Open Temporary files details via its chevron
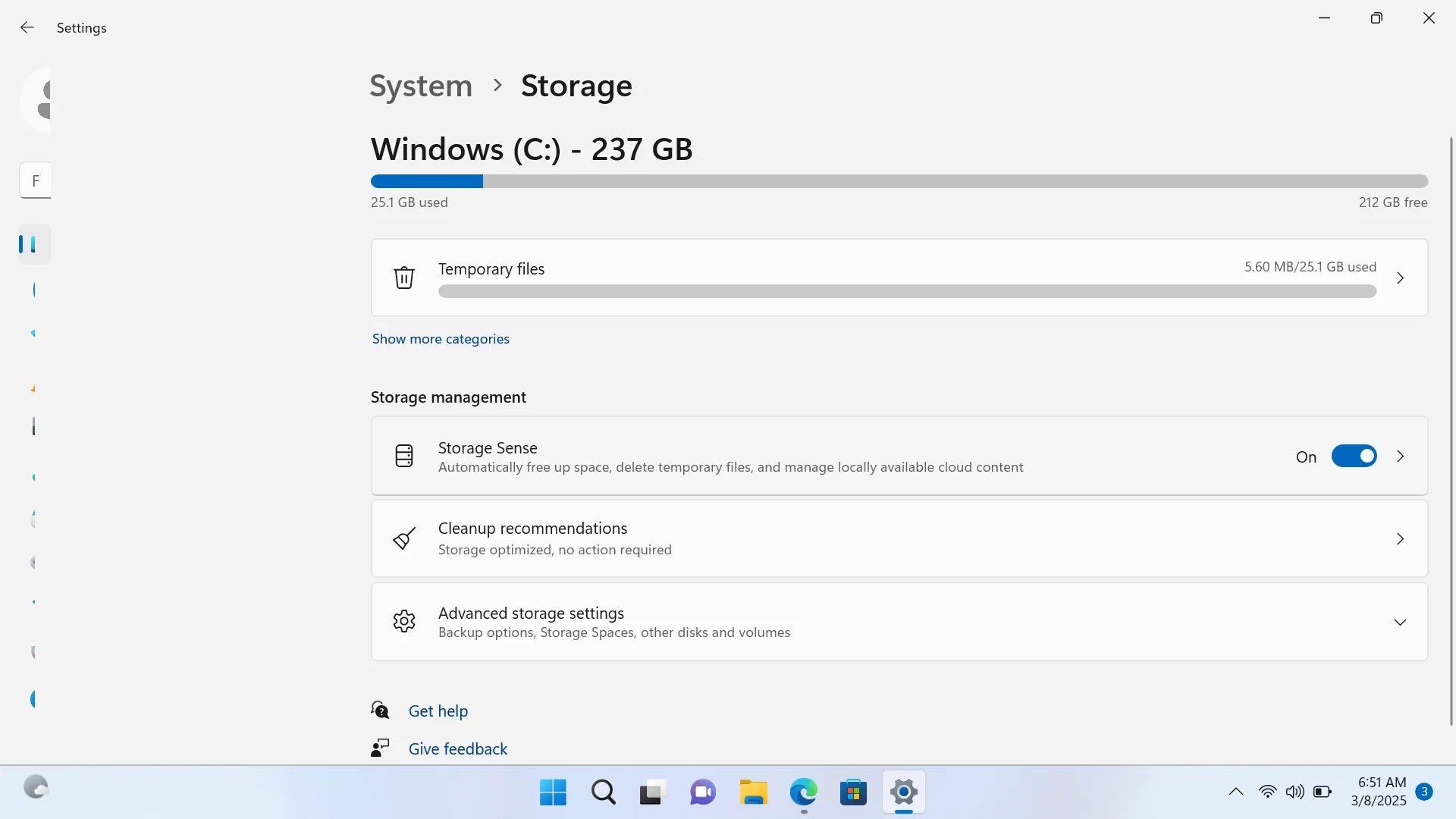 point(1400,278)
